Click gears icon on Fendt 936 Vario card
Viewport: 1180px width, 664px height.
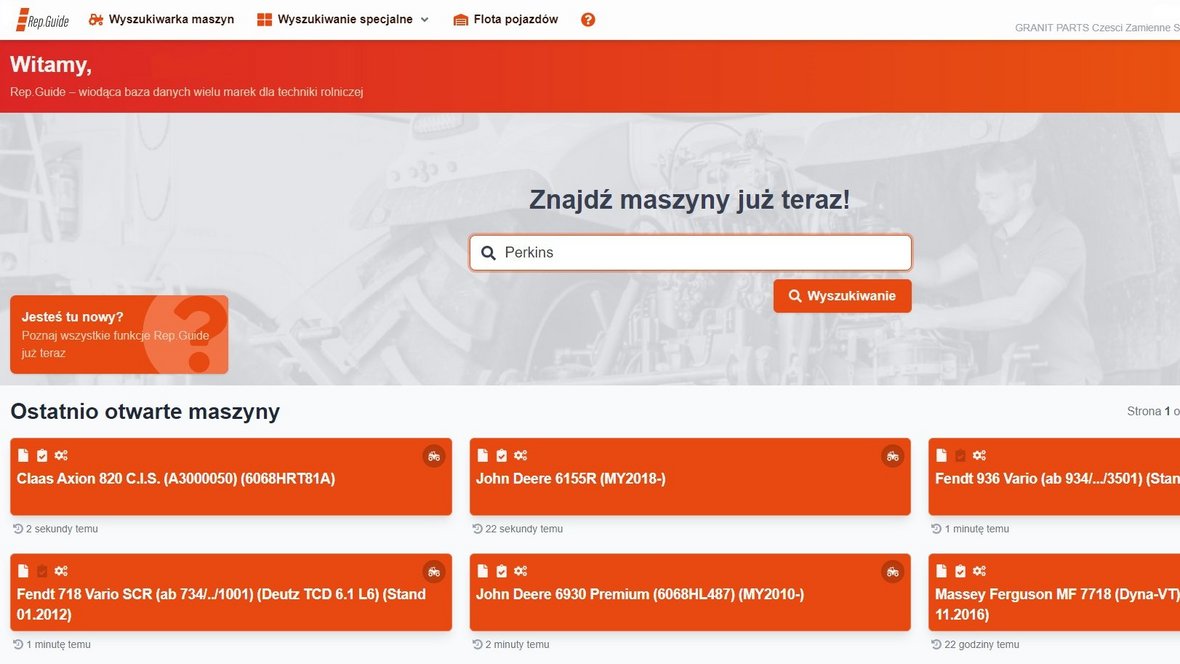(979, 455)
